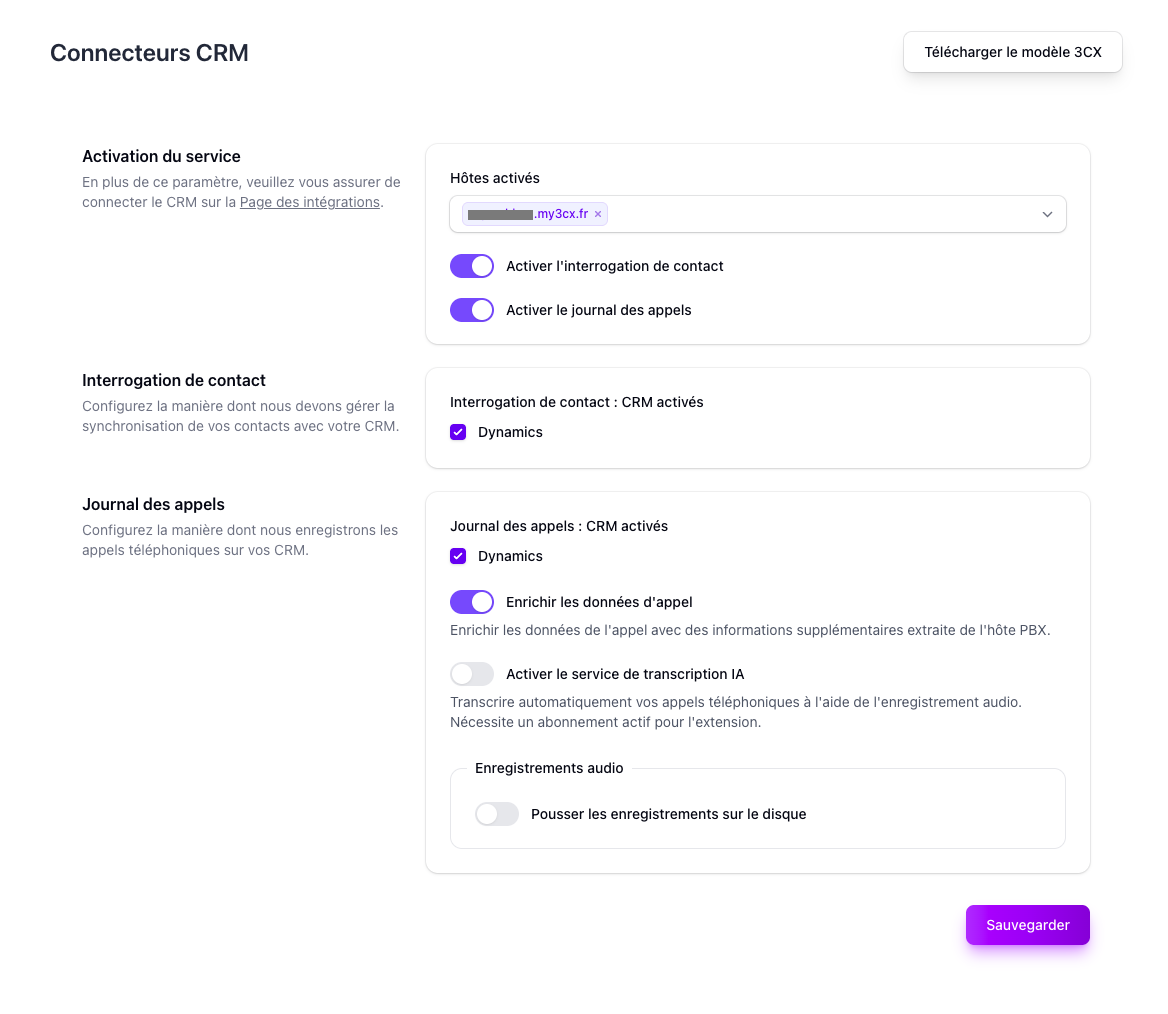Click the "Journal des appels" section heading

152,504
